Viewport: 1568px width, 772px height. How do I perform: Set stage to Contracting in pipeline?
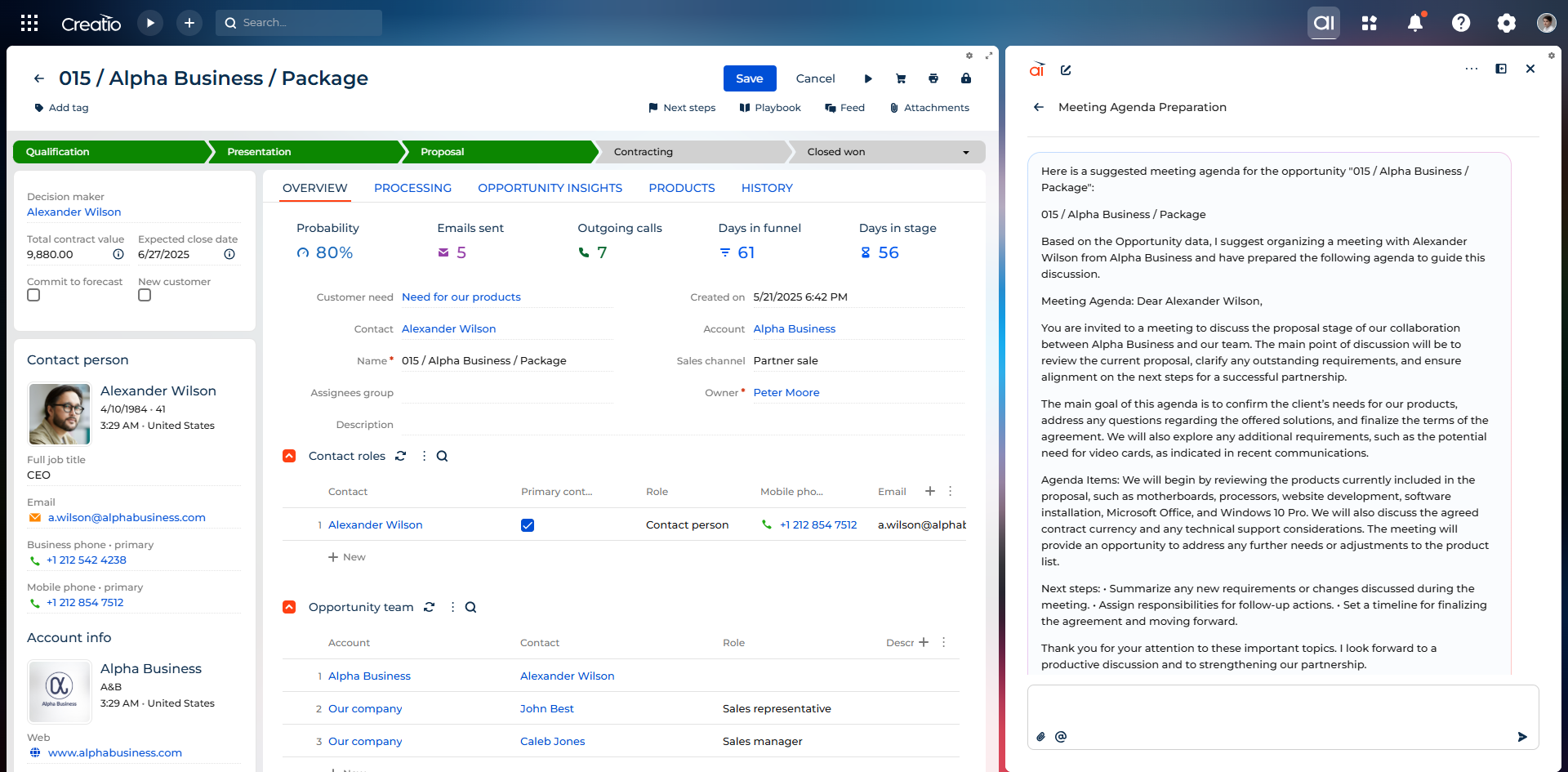click(x=690, y=152)
